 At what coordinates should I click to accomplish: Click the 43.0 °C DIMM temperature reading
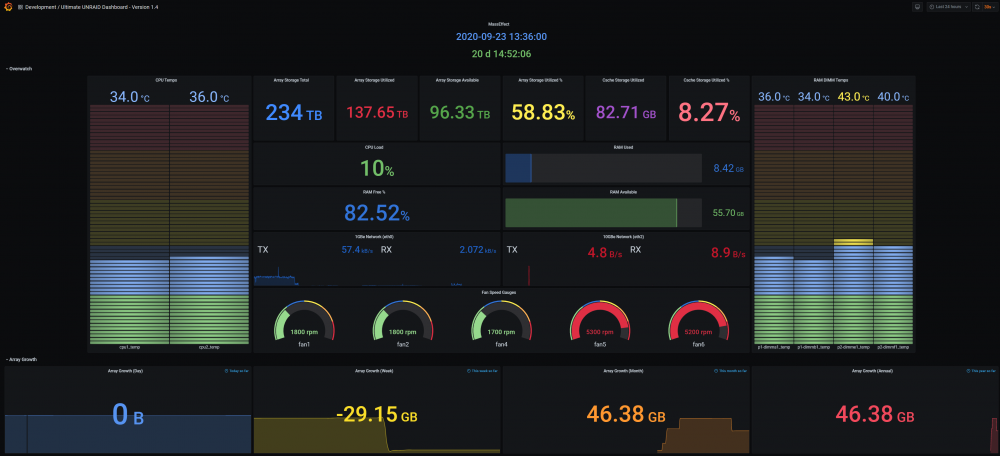(x=853, y=97)
